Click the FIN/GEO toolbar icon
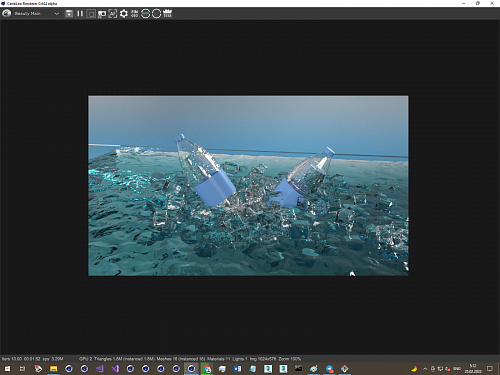Screen dimensions: 500x375 click(134, 14)
